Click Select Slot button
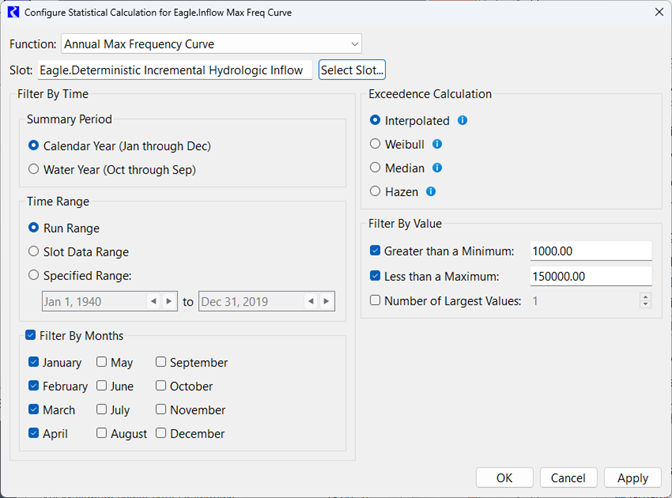The image size is (672, 498). point(352,70)
